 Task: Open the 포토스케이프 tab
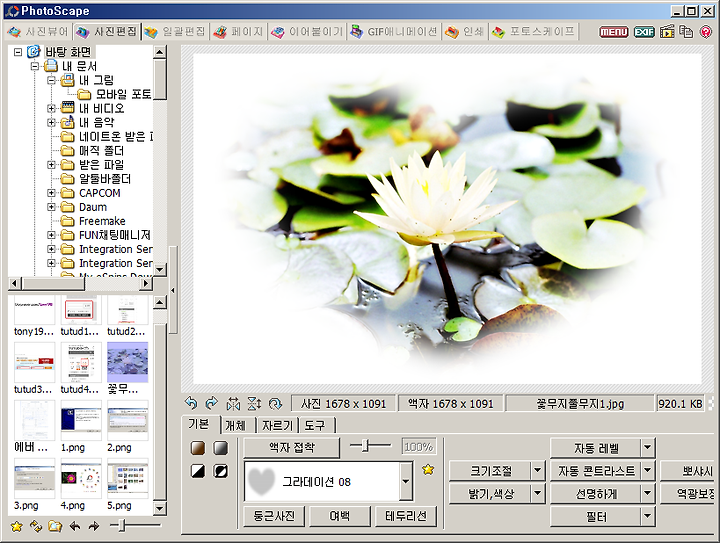pyautogui.click(x=533, y=32)
